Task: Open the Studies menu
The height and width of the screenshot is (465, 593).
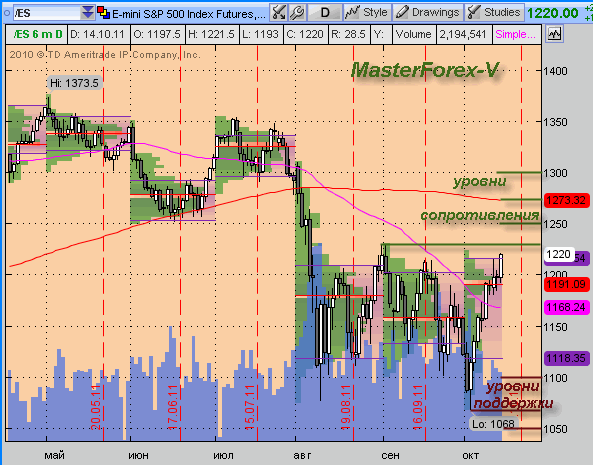Action: (494, 13)
